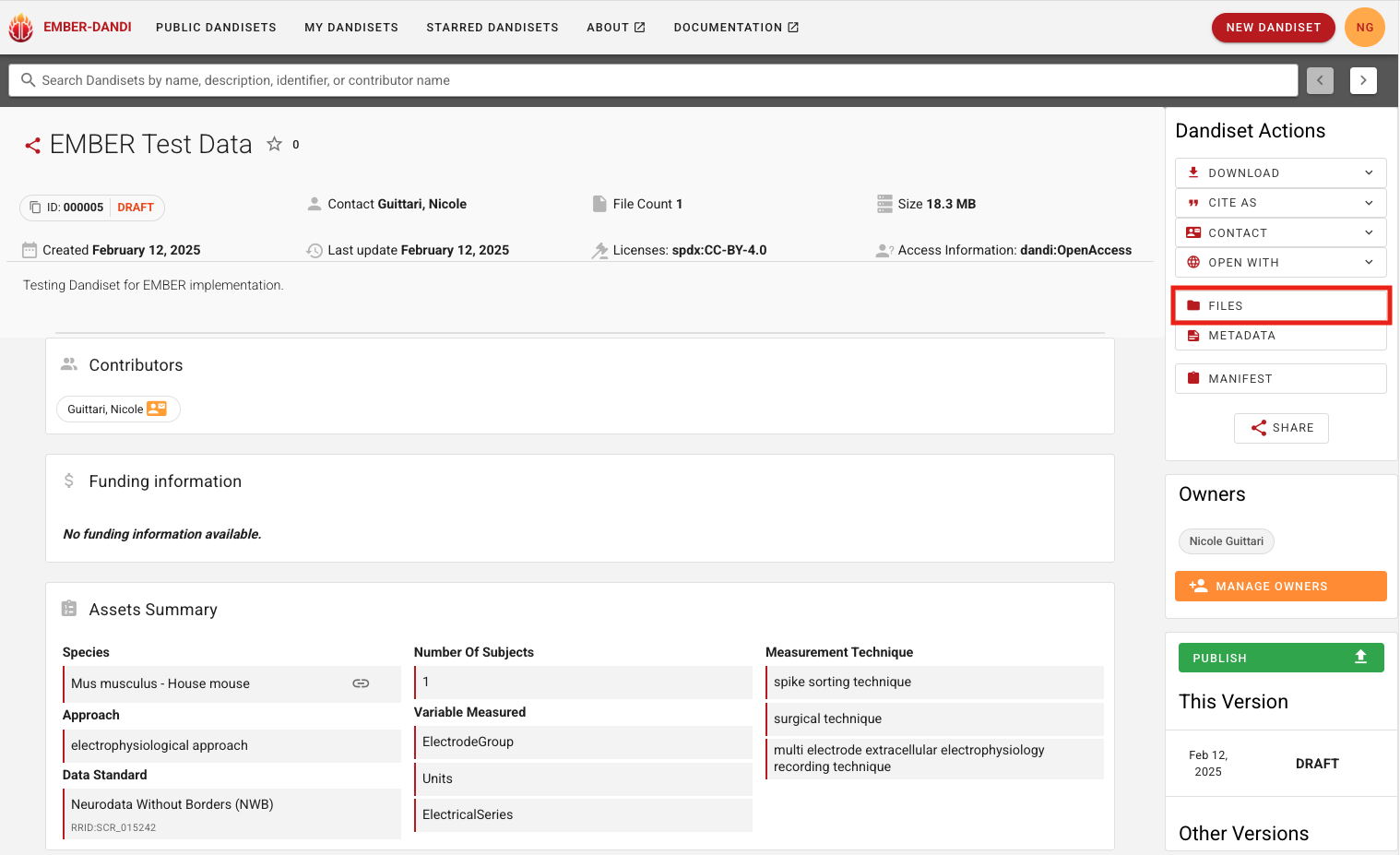Click the File Count document icon
This screenshot has height=855, width=1400.
599,204
